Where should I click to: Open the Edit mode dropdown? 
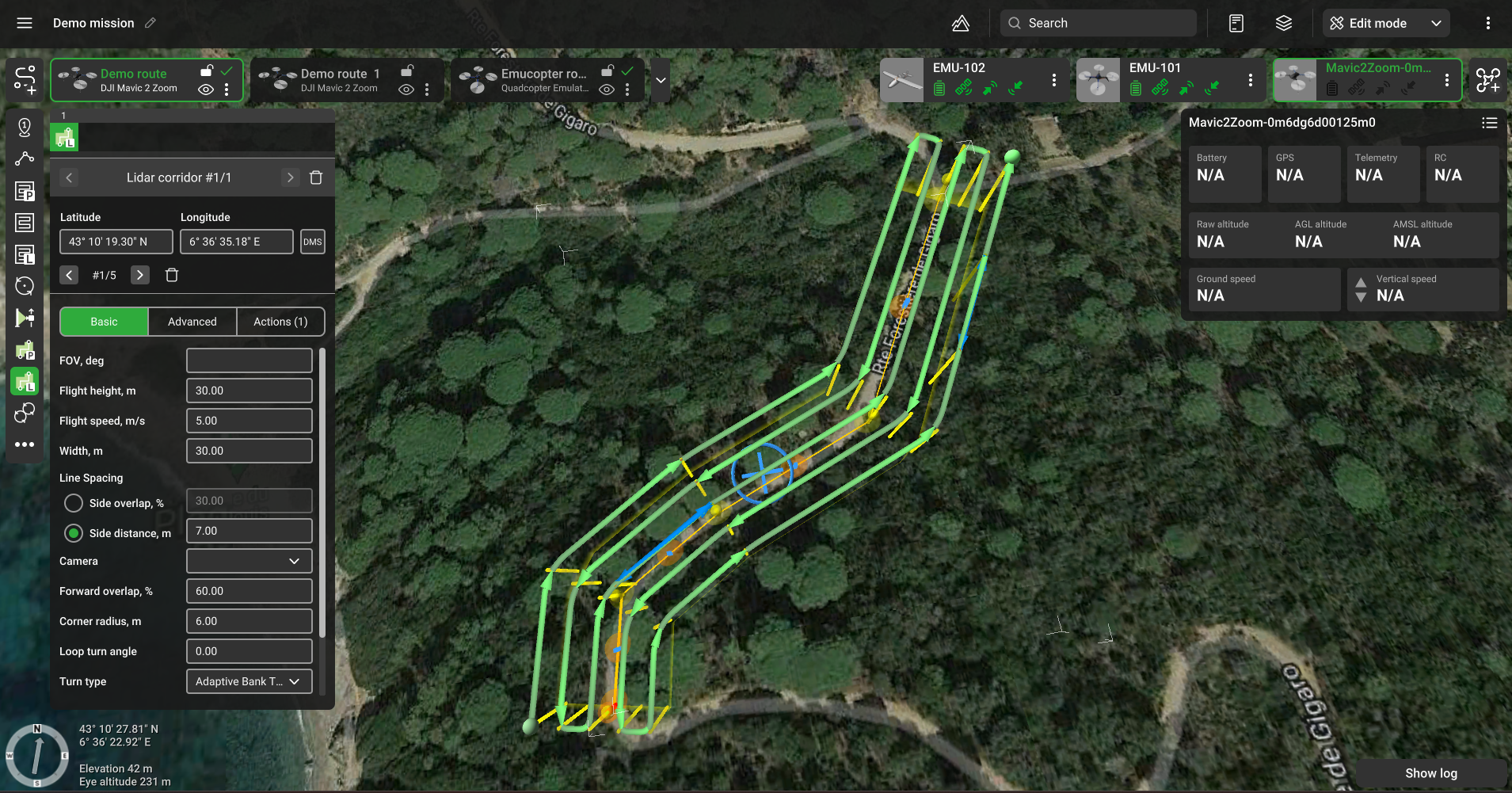pos(1386,23)
